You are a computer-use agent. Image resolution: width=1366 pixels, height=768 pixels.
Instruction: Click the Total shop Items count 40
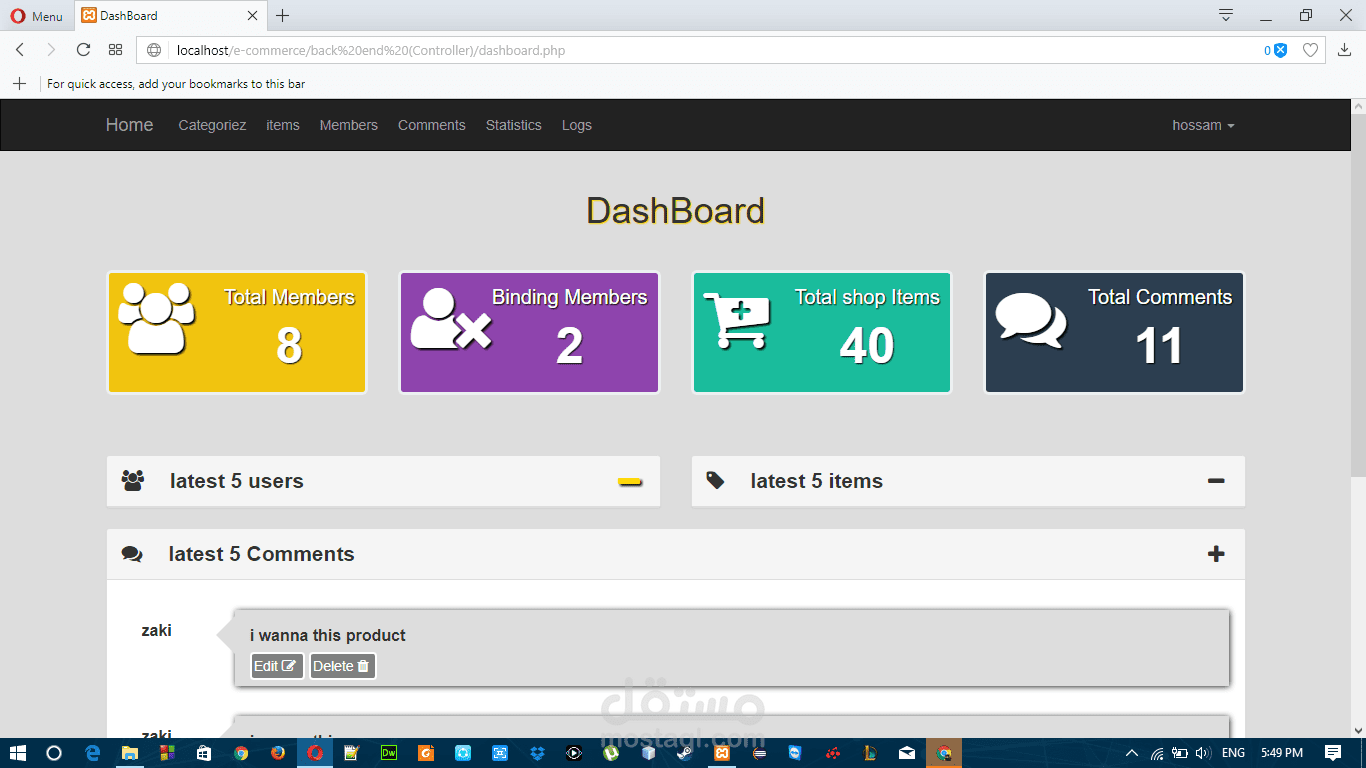(867, 346)
